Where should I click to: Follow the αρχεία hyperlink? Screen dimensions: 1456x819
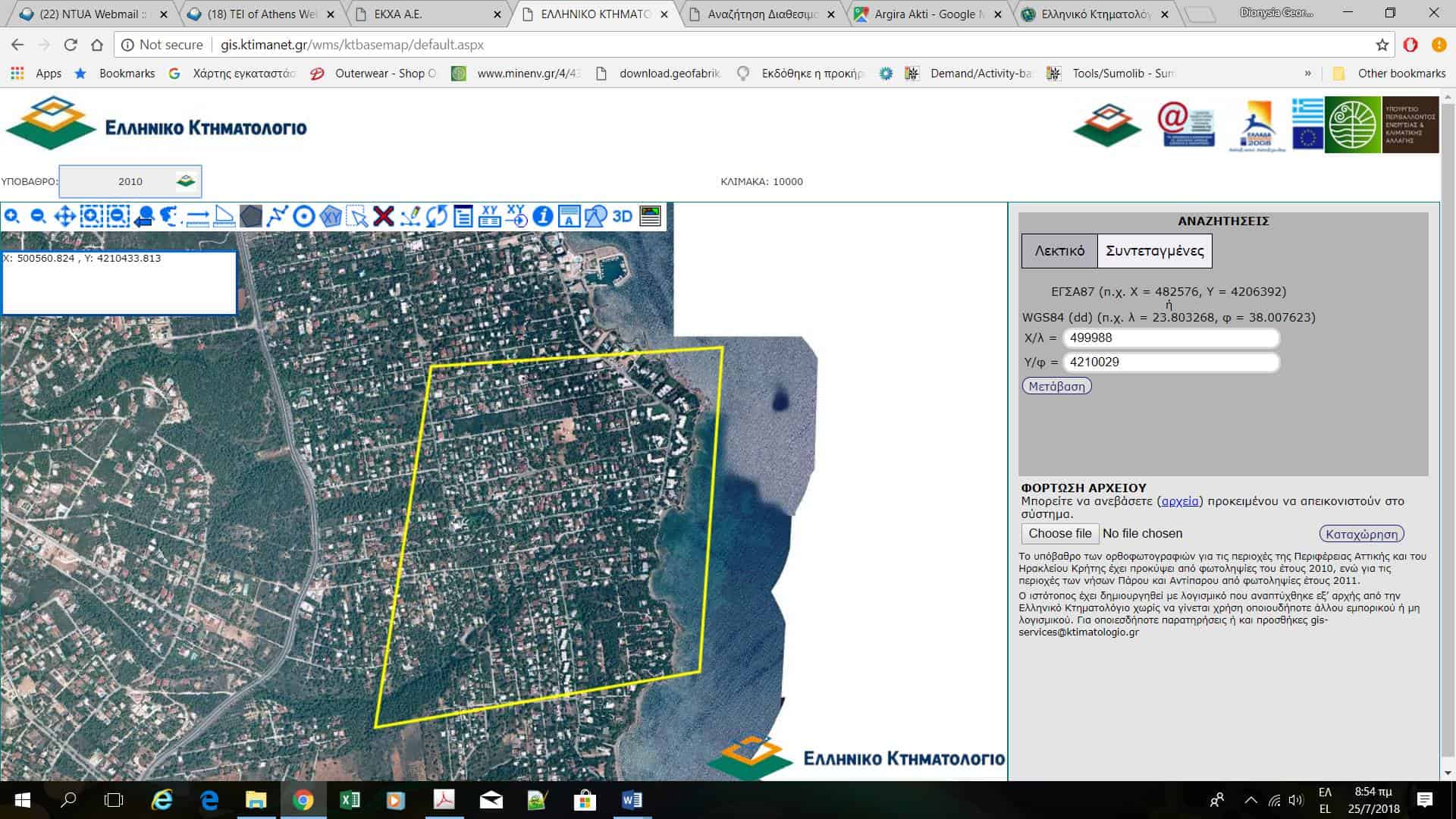tap(1180, 501)
